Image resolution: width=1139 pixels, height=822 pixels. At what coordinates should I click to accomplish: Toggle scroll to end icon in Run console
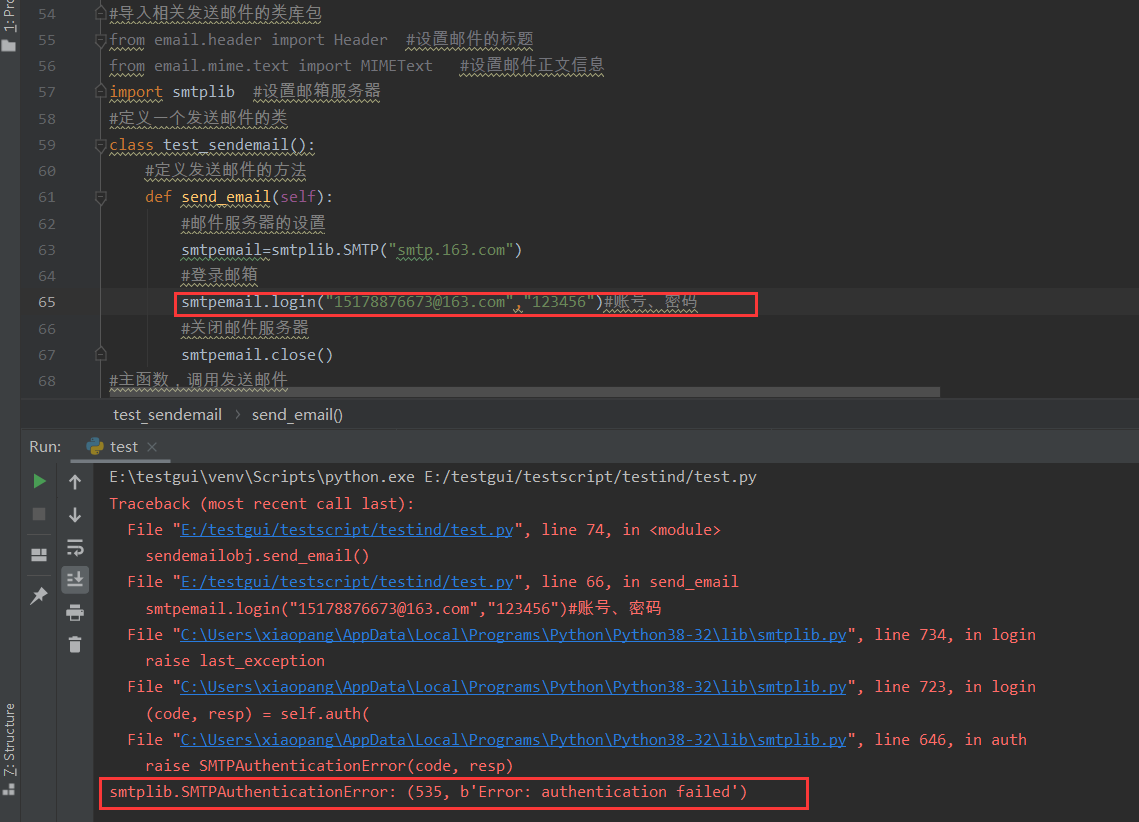tap(75, 579)
